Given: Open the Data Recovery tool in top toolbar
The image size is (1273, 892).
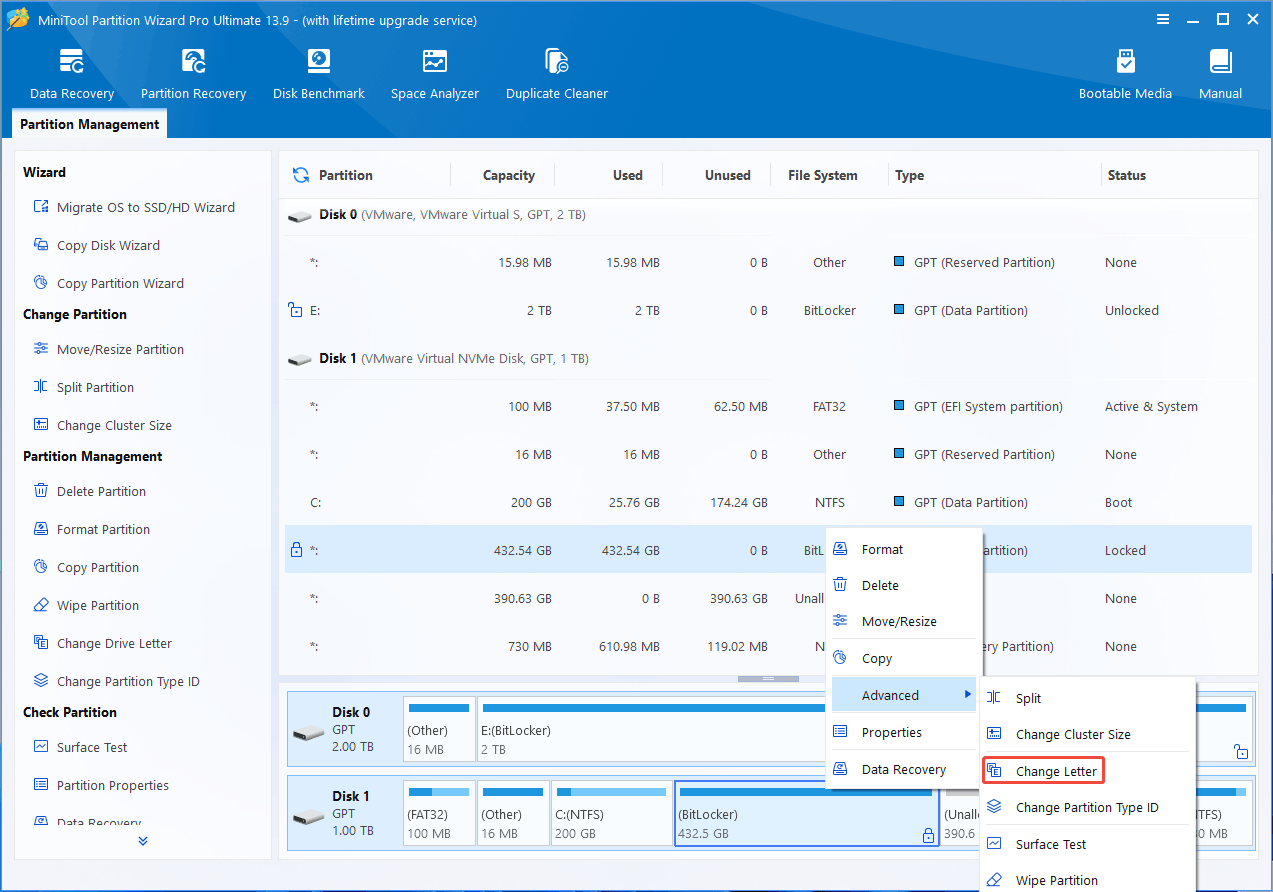Looking at the screenshot, I should (72, 74).
